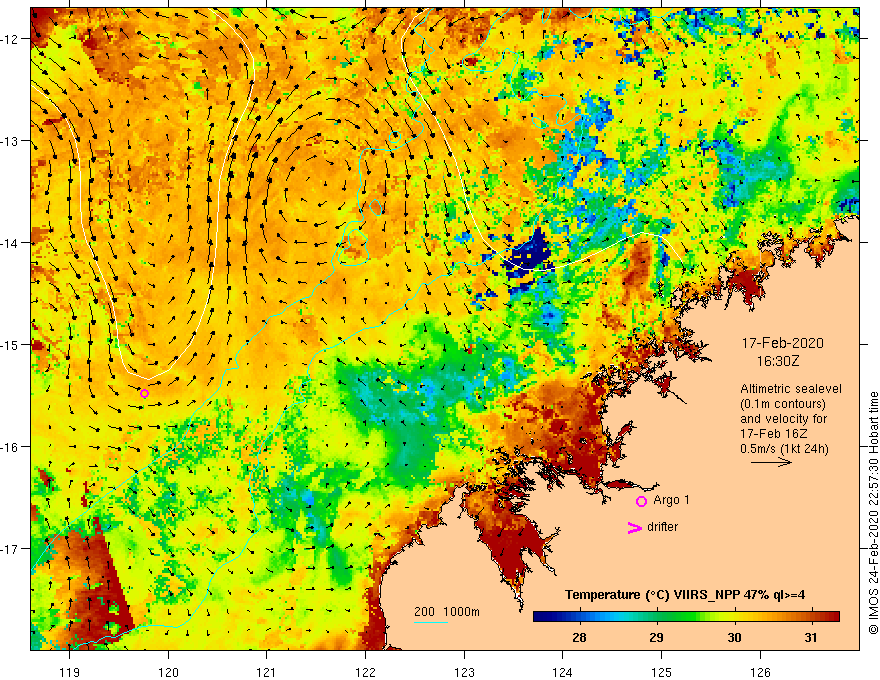Click the temperature color bar legend
Screen dimensions: 880x680
tap(686, 617)
